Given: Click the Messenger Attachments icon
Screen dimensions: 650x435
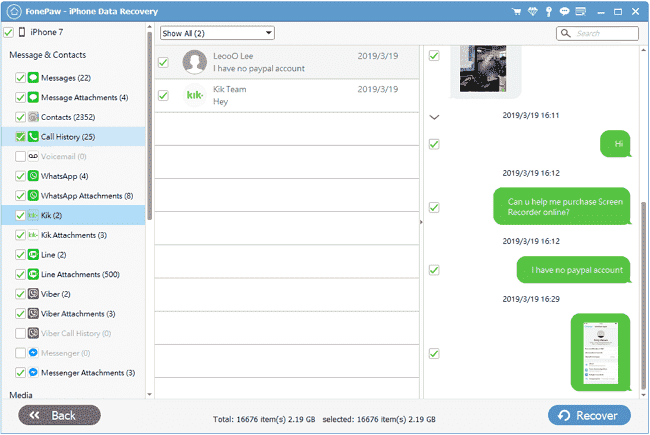Looking at the screenshot, I should coord(33,372).
